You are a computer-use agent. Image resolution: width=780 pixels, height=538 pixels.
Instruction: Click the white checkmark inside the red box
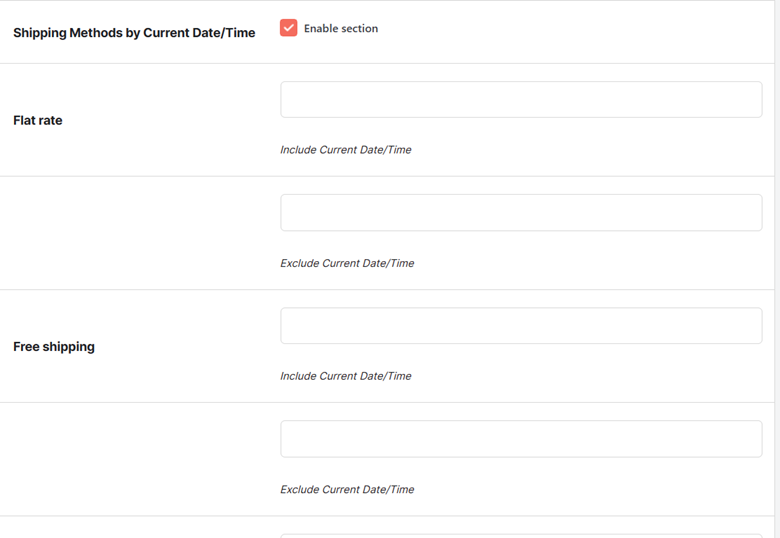coord(289,28)
